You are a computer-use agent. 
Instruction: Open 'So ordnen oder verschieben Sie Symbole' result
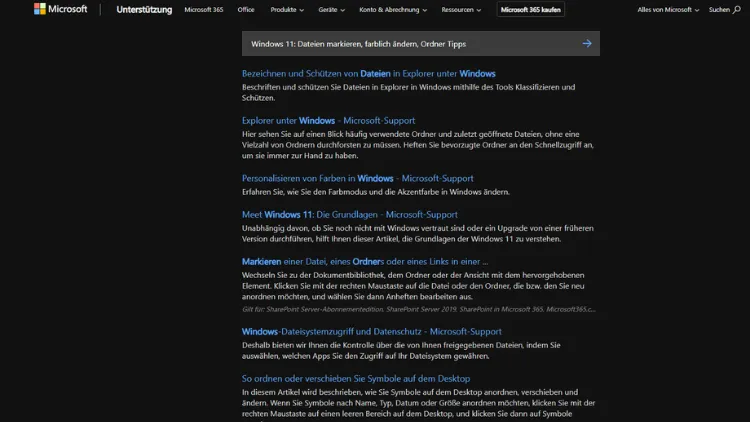click(355, 378)
